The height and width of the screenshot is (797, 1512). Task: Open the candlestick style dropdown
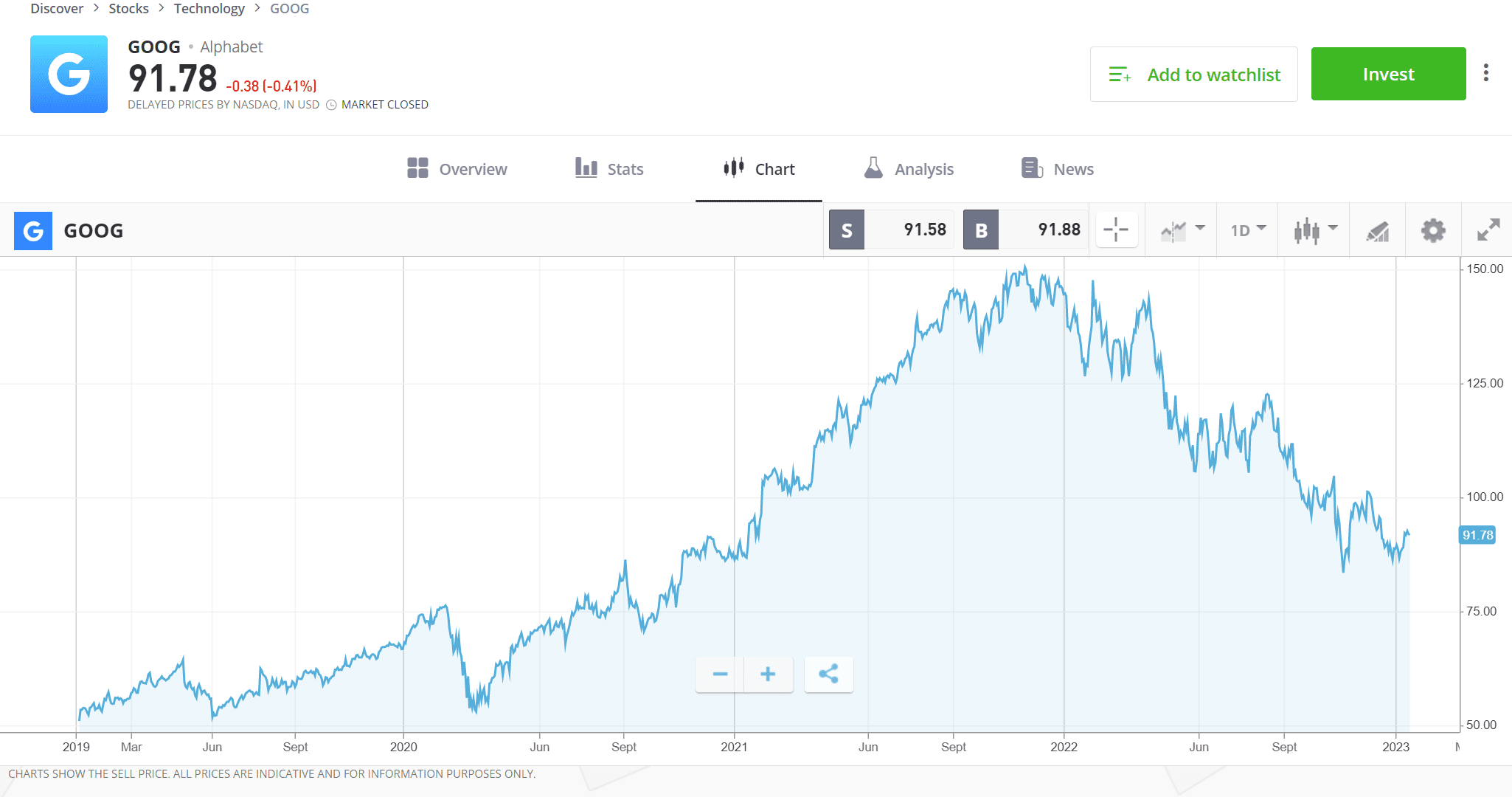(x=1314, y=230)
